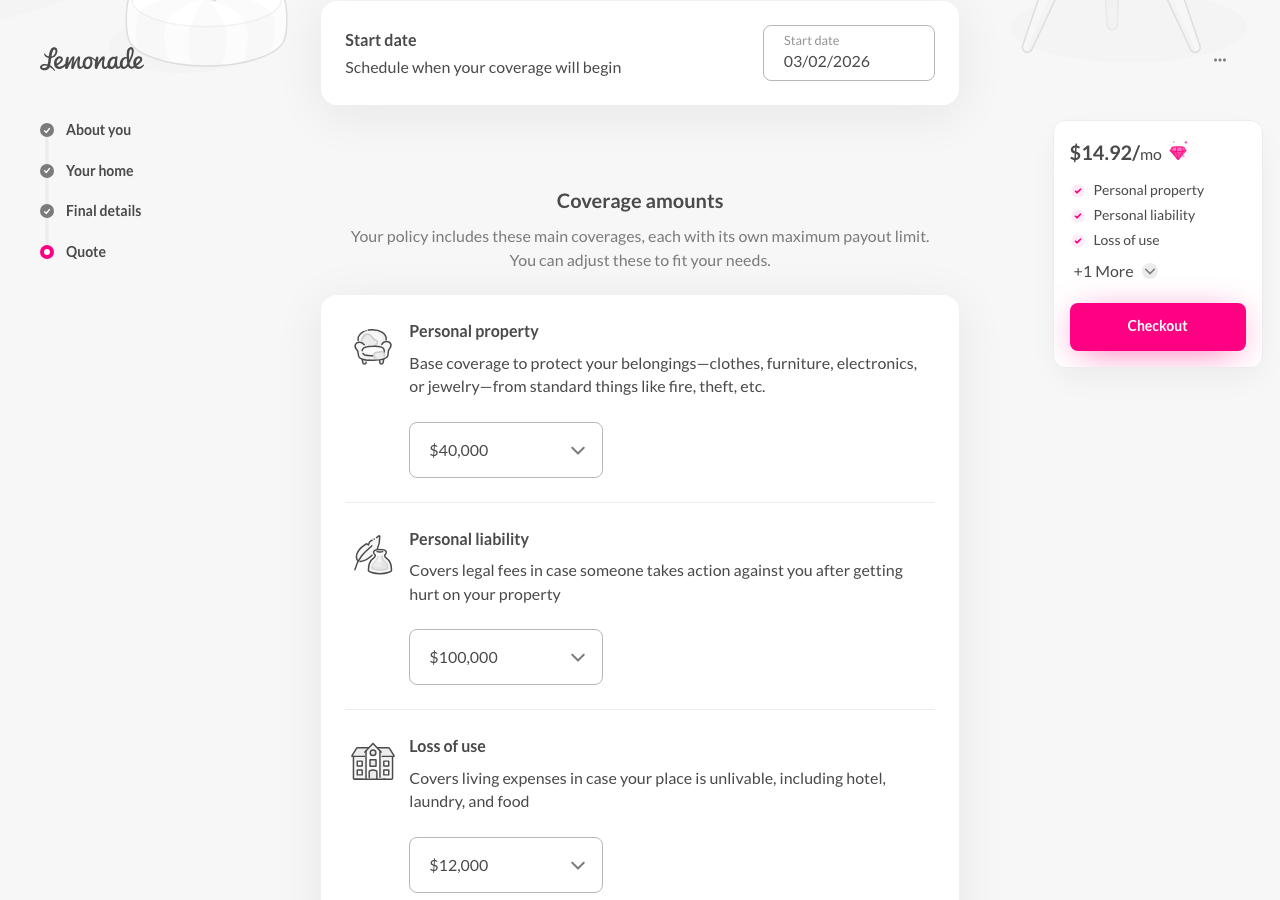Click the pink diamond icon beside the price

pyautogui.click(x=1177, y=151)
